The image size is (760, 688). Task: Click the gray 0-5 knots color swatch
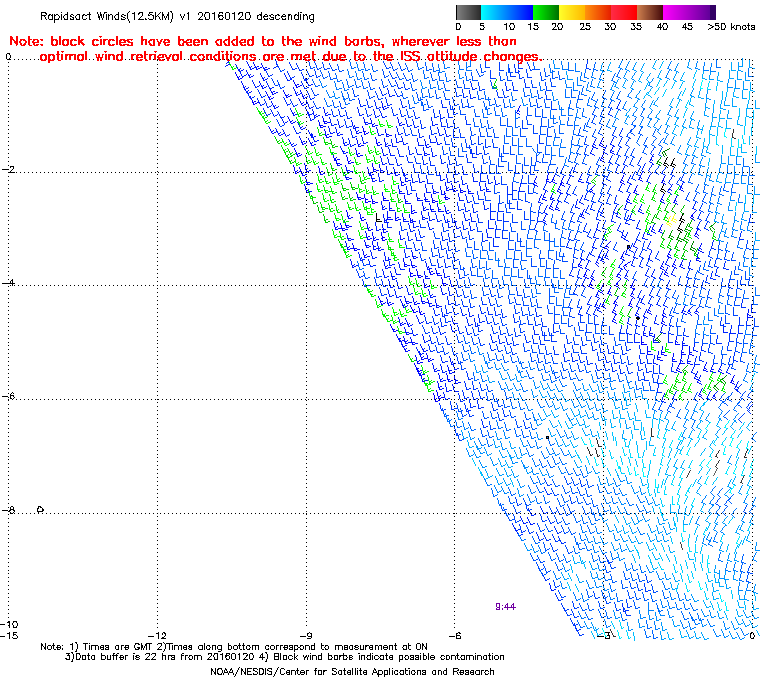(468, 12)
